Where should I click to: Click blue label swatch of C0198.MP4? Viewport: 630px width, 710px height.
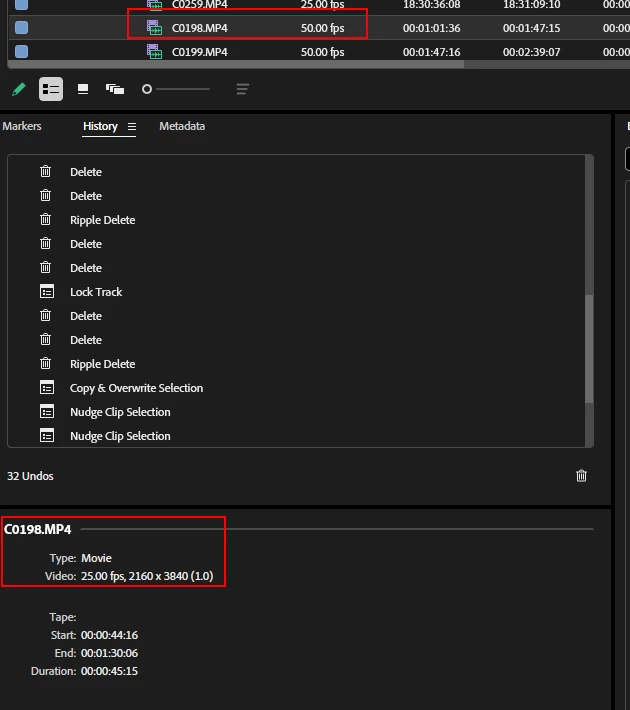pos(21,28)
